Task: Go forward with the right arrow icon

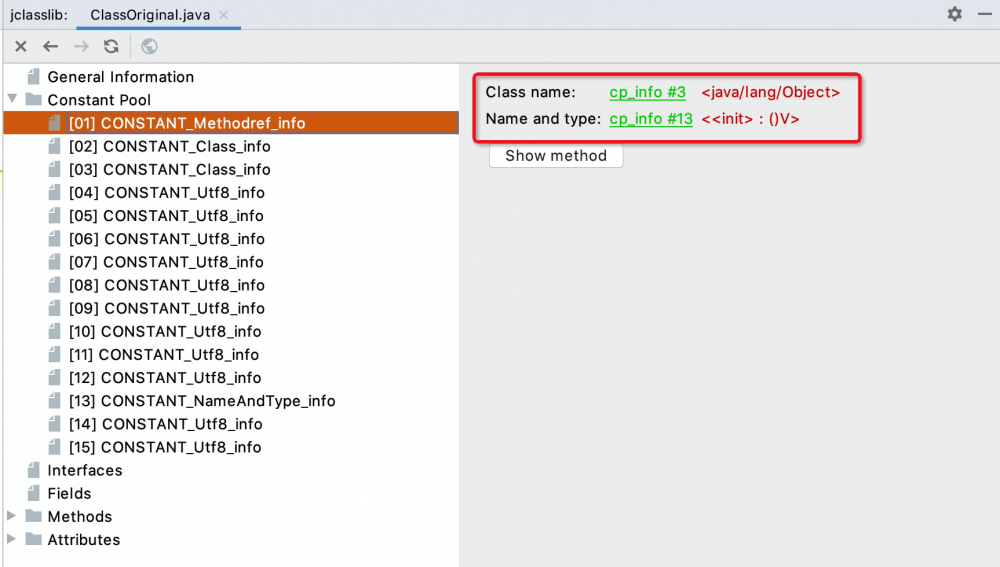Action: [x=81, y=46]
